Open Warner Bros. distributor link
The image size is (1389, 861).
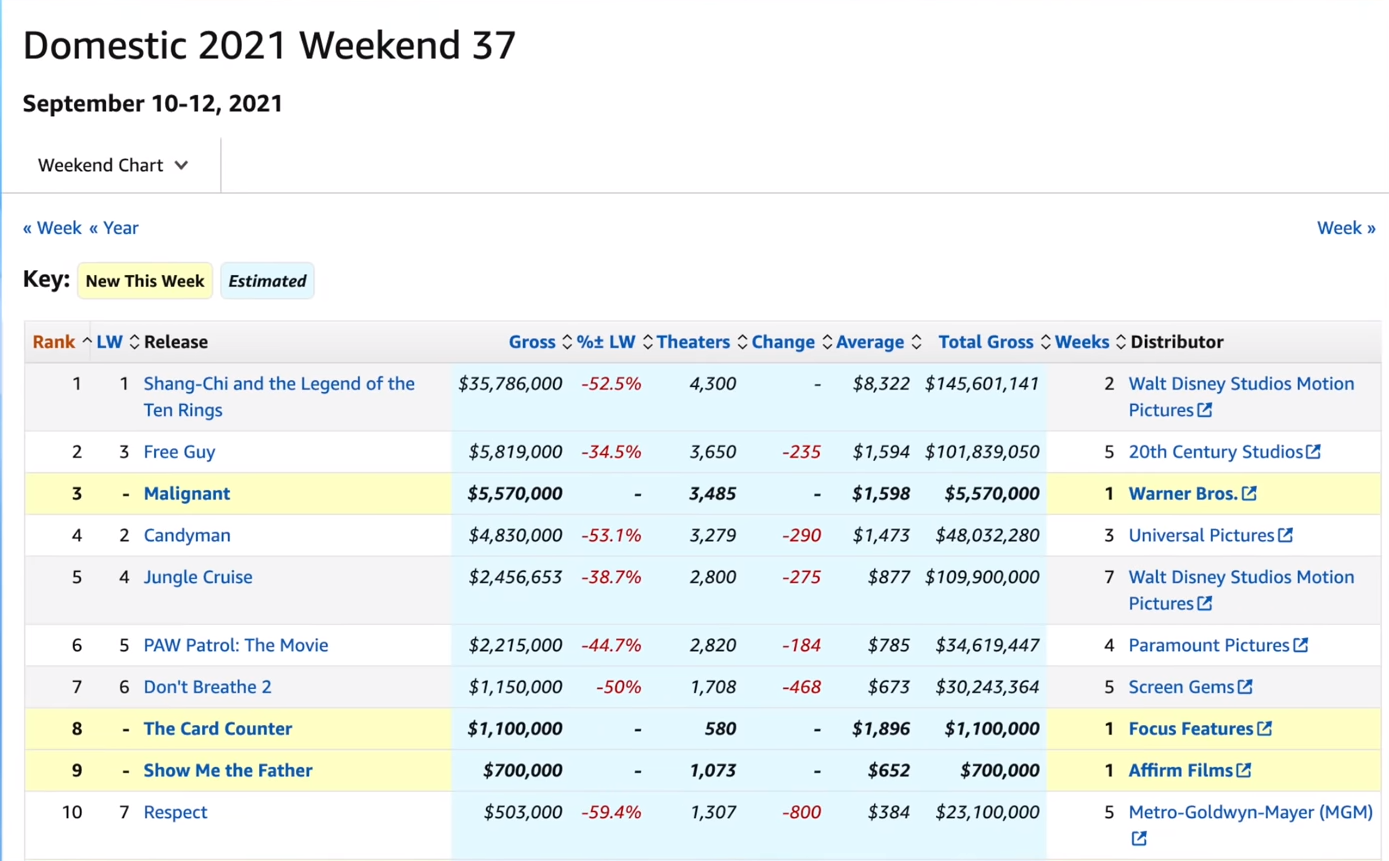(1183, 494)
